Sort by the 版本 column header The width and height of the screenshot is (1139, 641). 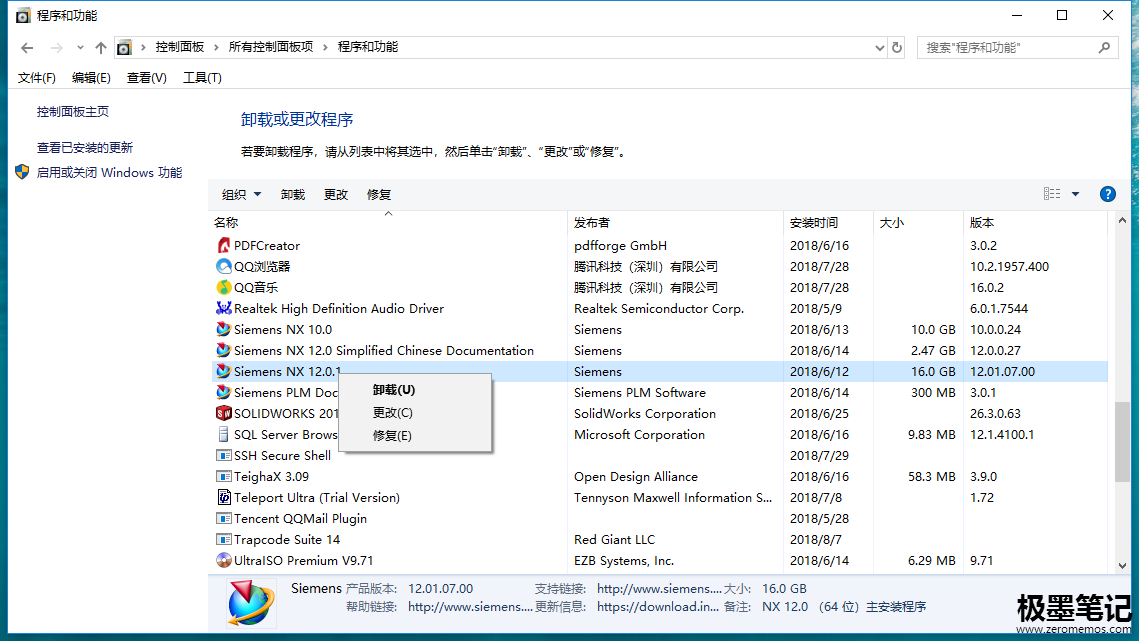pos(1036,222)
